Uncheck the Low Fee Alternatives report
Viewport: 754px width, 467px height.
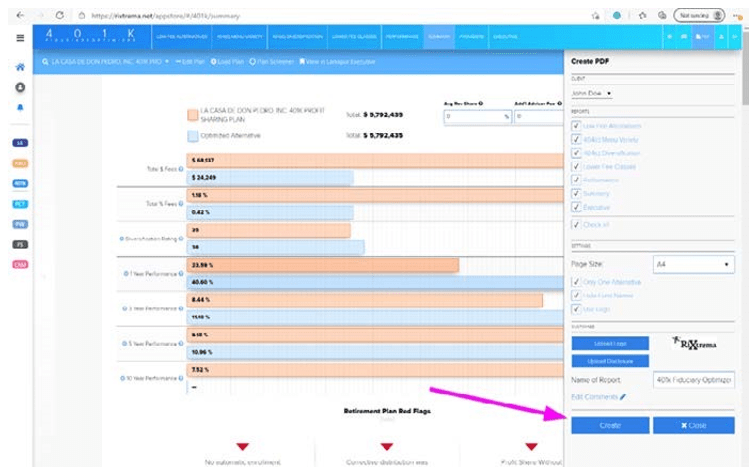tap(575, 126)
